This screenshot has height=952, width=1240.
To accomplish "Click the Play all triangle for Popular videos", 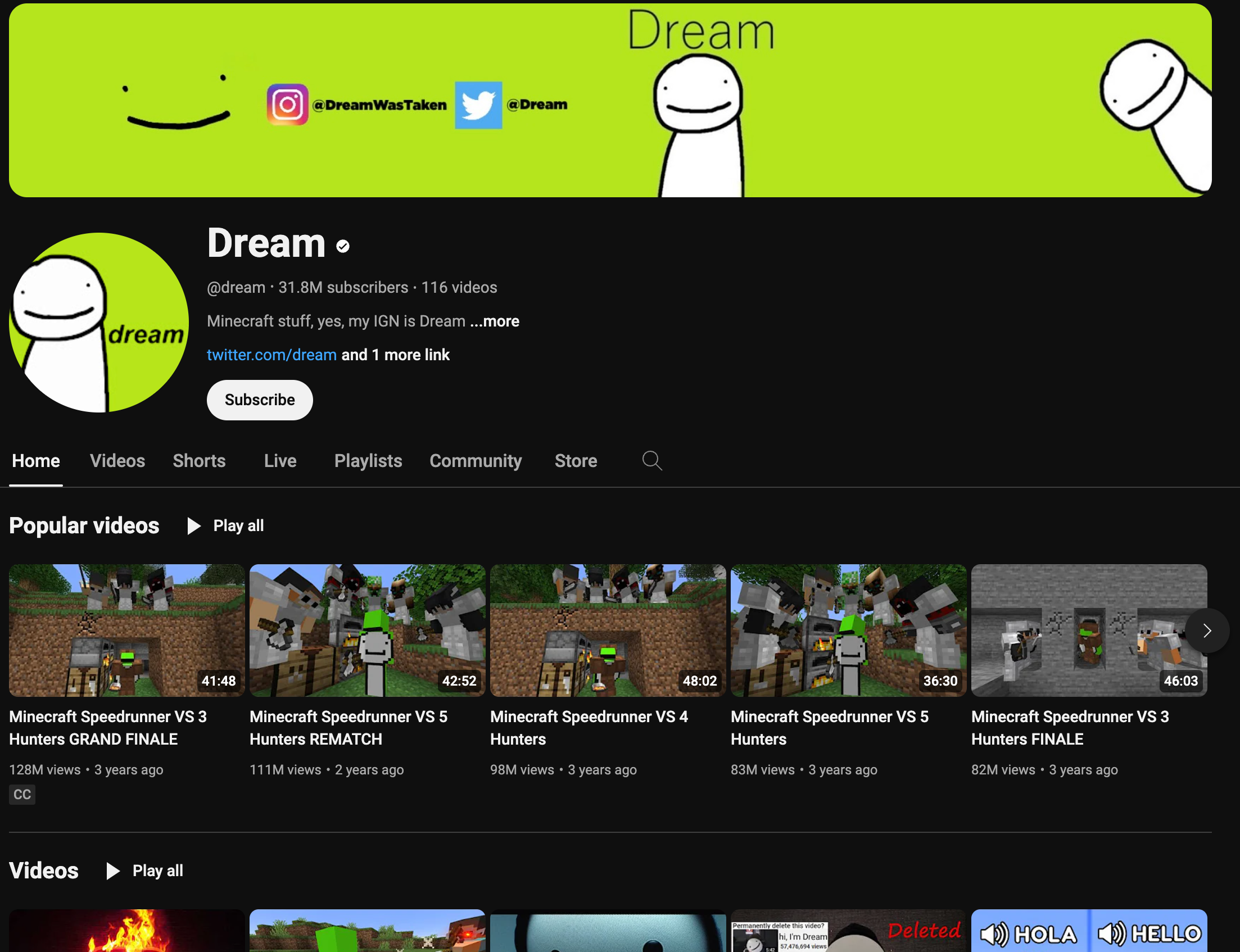I will click(x=193, y=526).
